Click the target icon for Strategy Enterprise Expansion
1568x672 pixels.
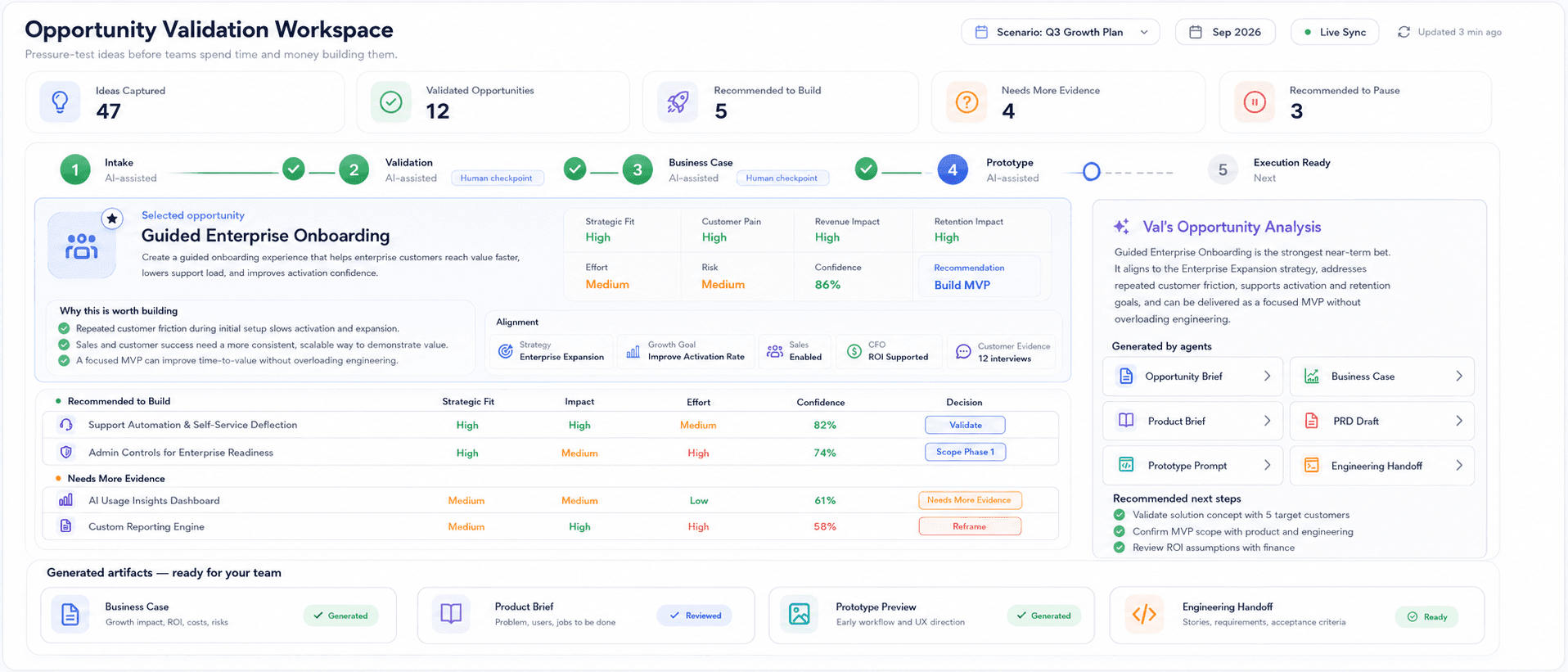[x=506, y=351]
